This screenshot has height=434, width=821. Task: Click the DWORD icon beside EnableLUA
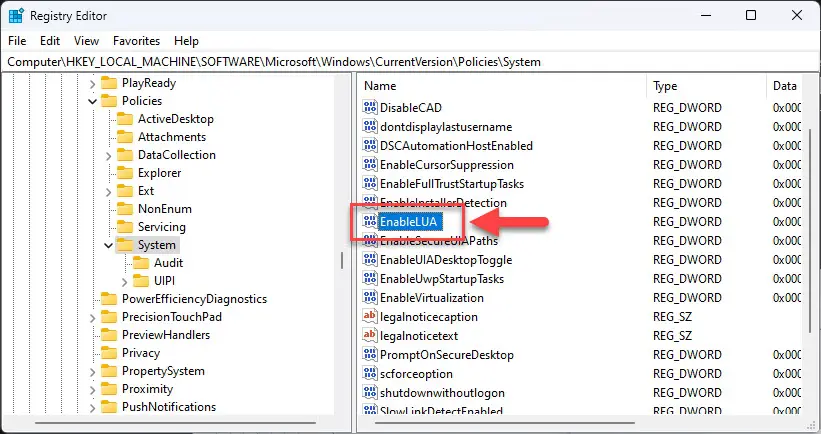pyautogui.click(x=370, y=221)
